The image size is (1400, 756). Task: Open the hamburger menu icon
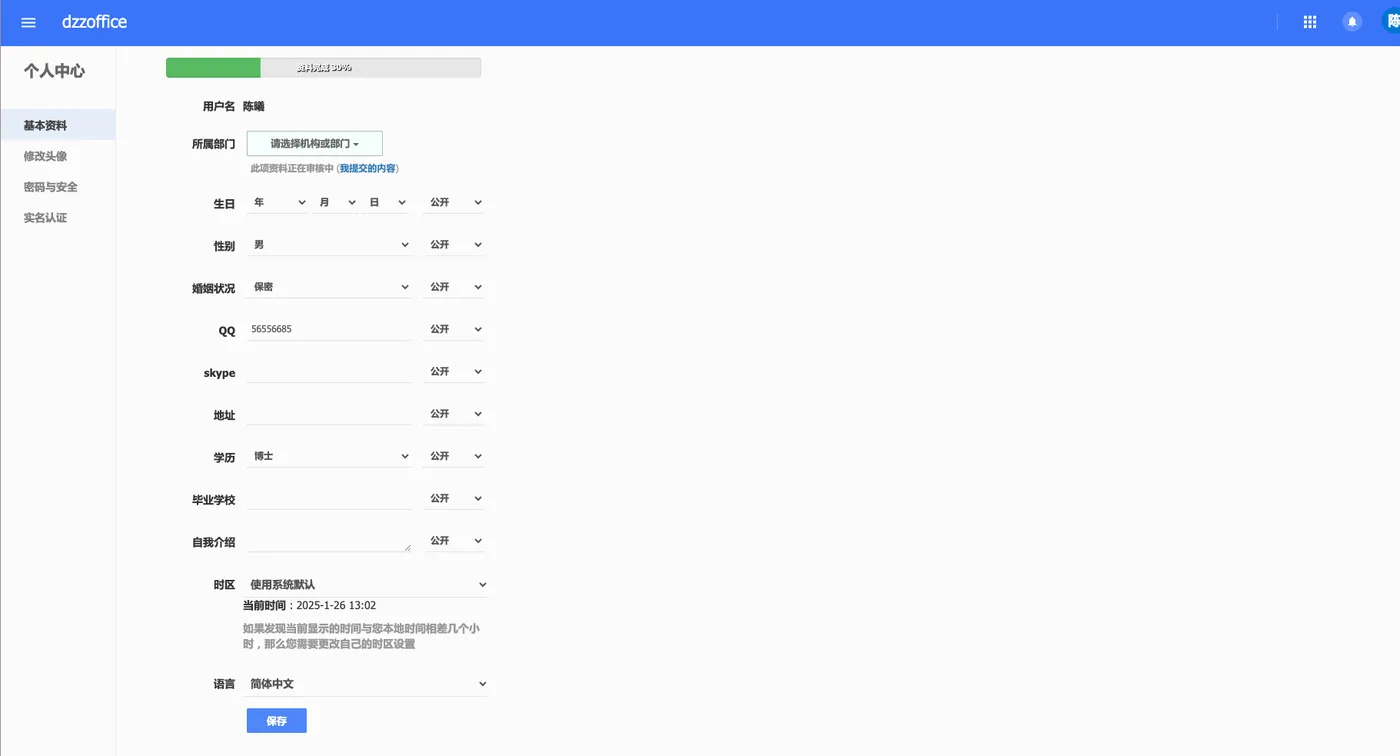(28, 22)
